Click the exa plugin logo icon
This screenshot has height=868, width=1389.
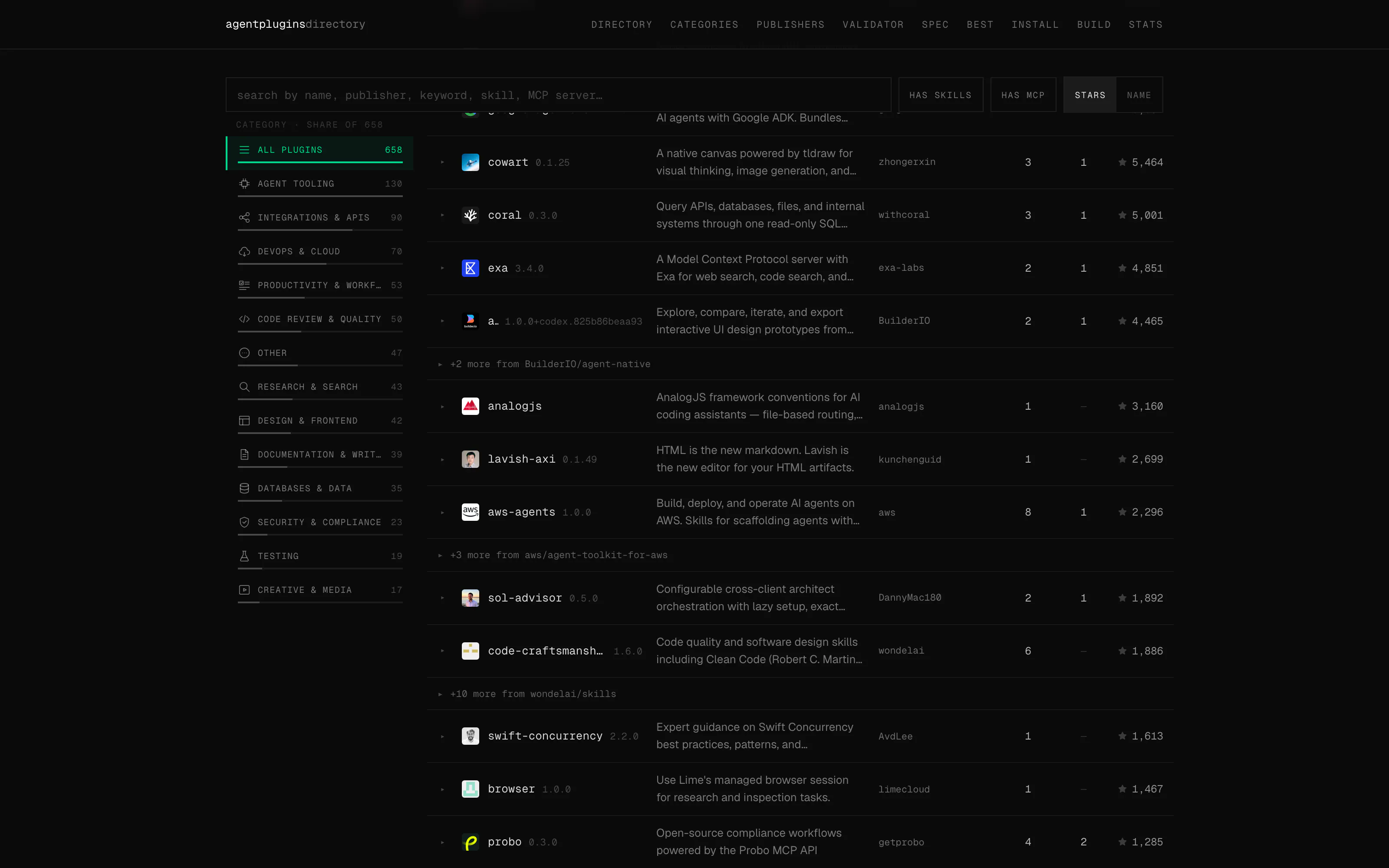(470, 268)
